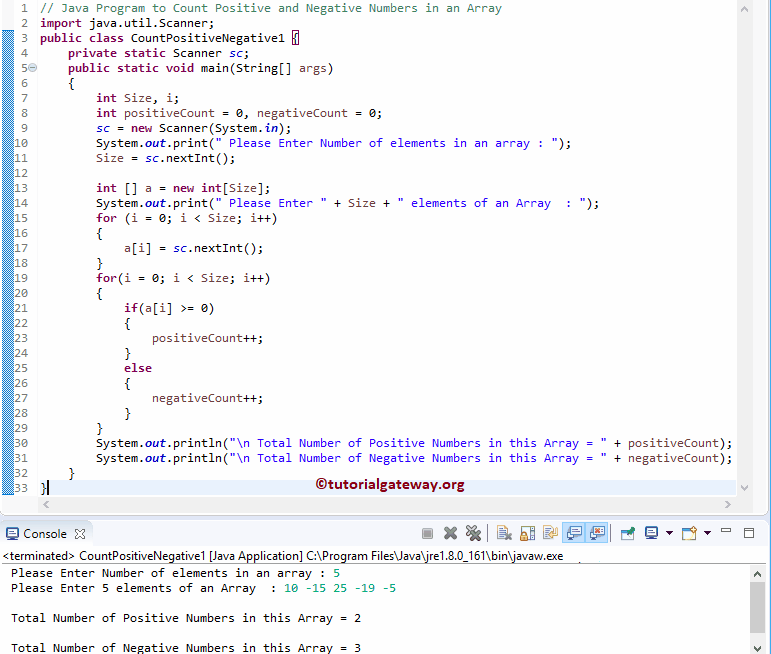771x654 pixels.
Task: Close the Console tab with X
Action: (x=80, y=534)
